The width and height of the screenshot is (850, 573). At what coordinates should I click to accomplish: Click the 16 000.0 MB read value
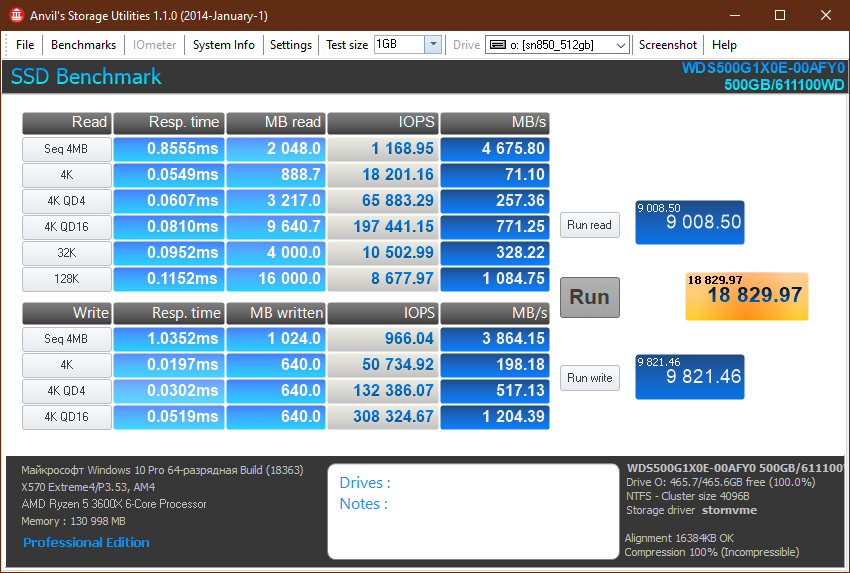pyautogui.click(x=276, y=279)
